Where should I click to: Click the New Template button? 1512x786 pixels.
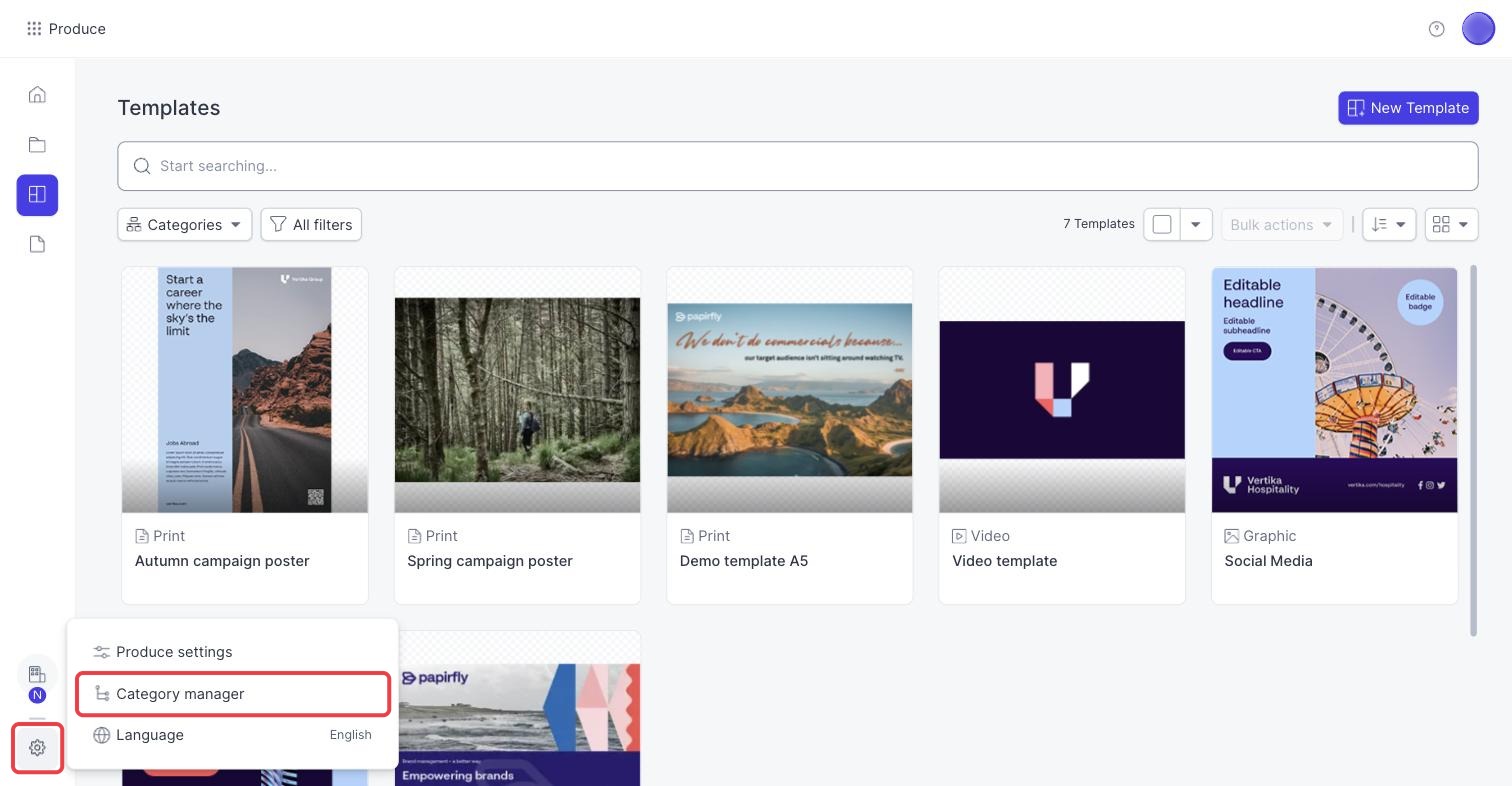(x=1408, y=108)
